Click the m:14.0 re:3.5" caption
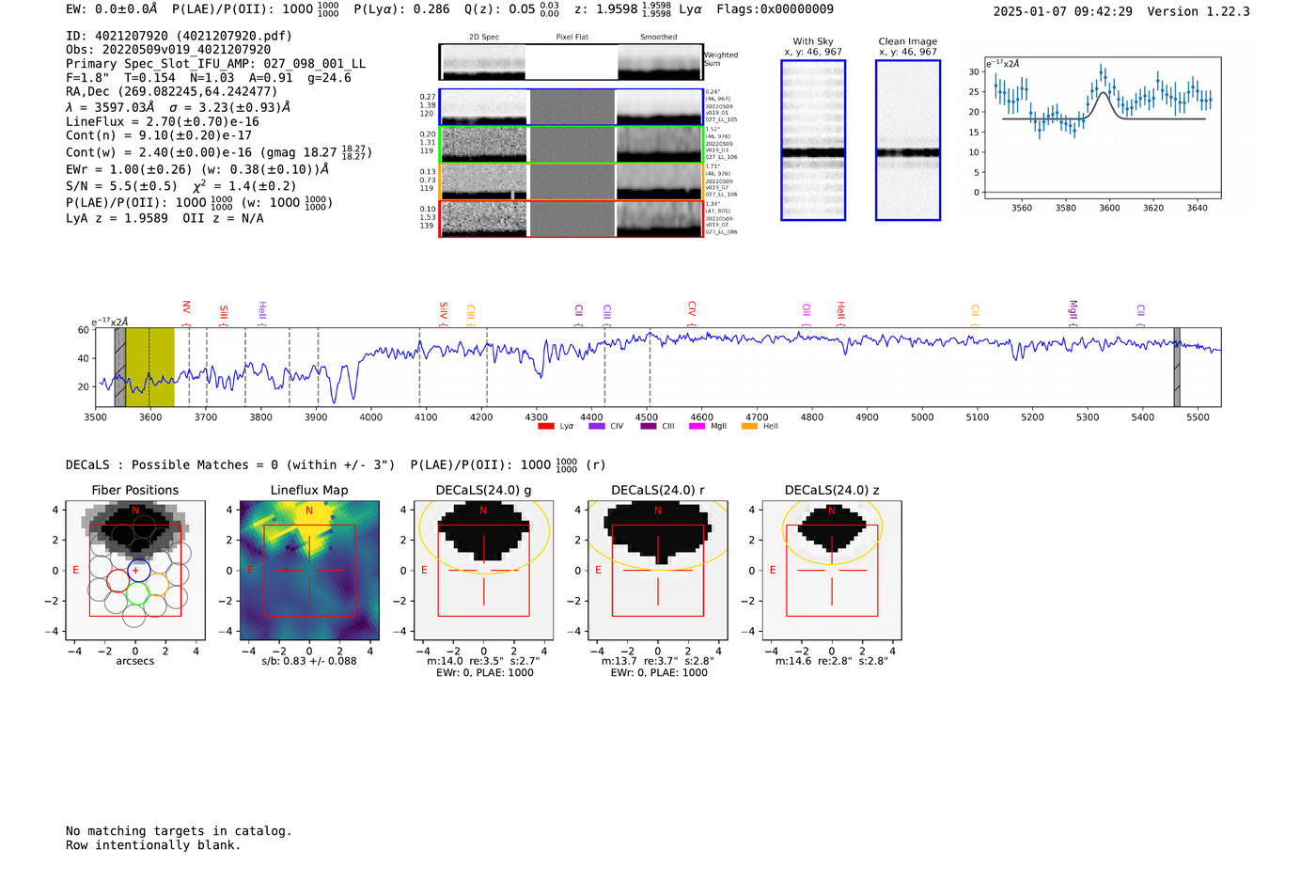The width and height of the screenshot is (1316, 896). (x=483, y=661)
